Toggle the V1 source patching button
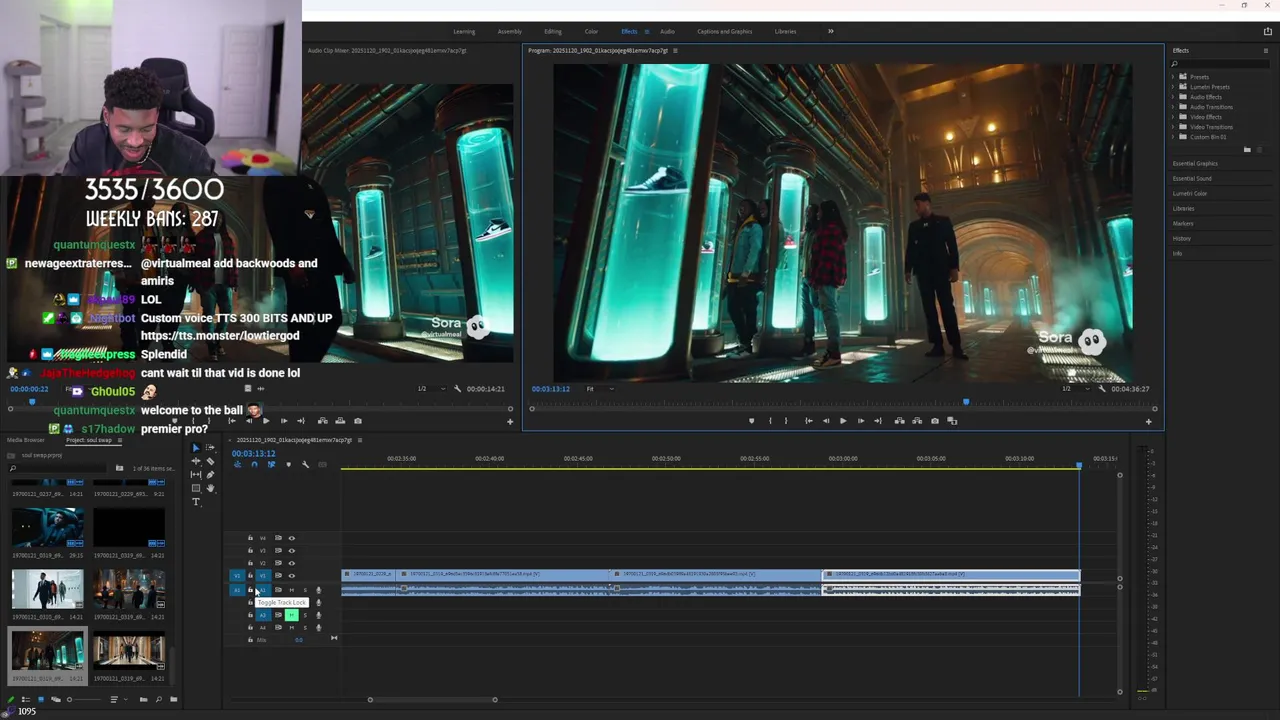Viewport: 1280px width, 720px height. [x=237, y=576]
